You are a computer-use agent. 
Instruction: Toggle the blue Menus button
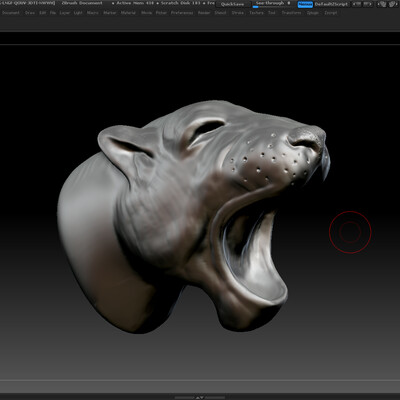point(305,4)
